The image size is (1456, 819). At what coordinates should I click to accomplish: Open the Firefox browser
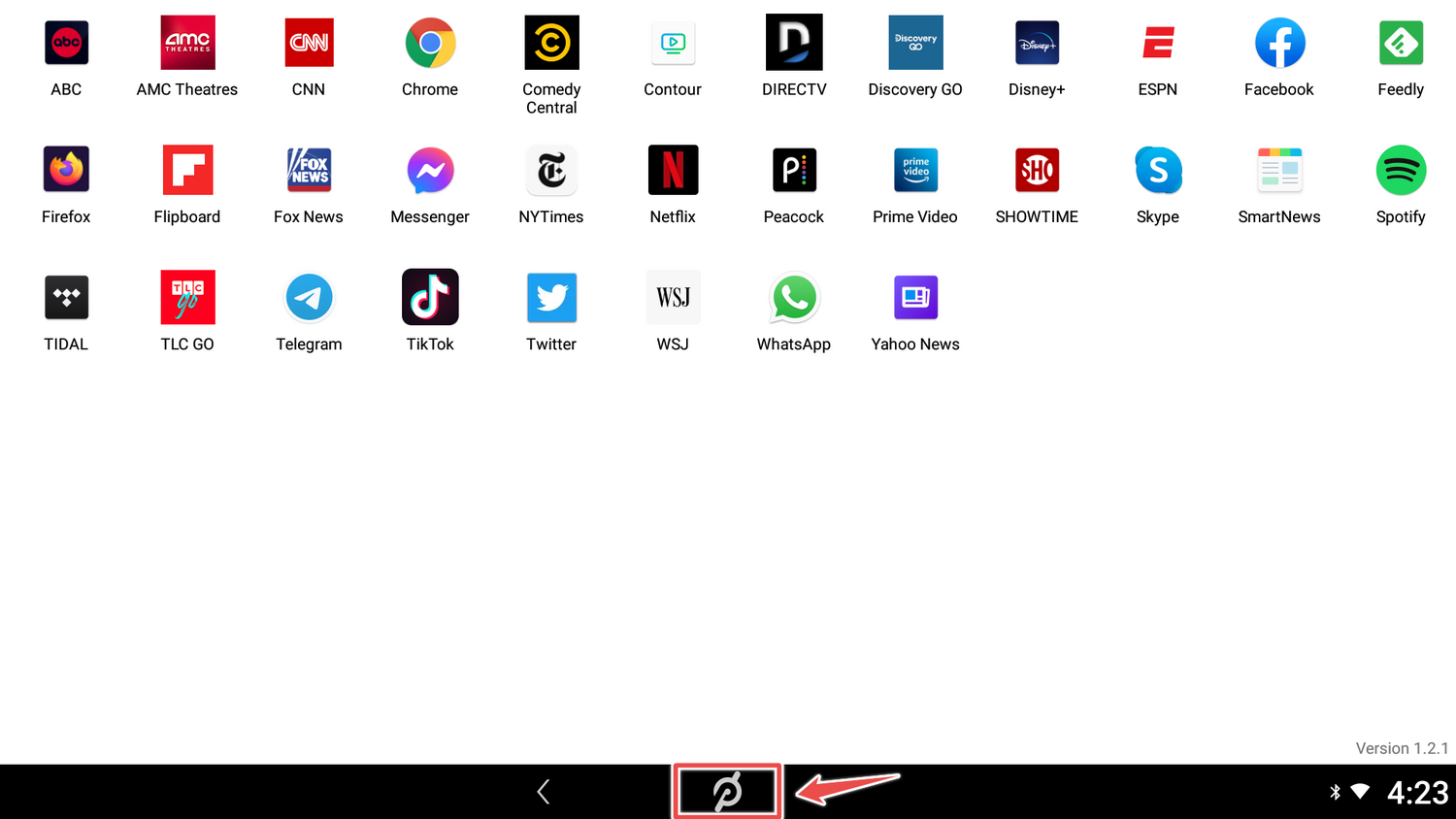66,171
